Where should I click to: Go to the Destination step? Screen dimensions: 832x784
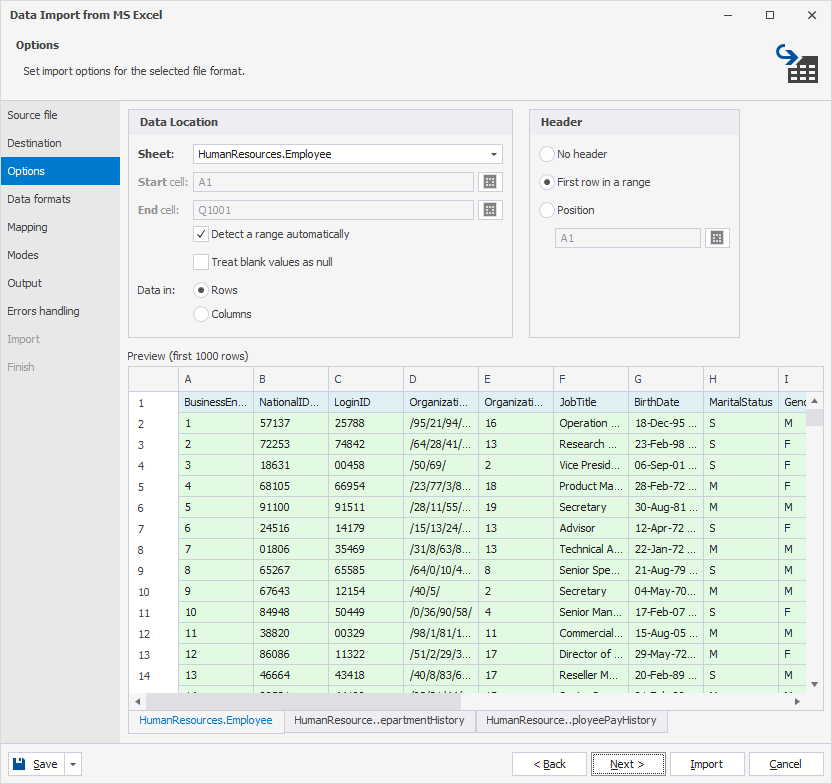point(60,143)
